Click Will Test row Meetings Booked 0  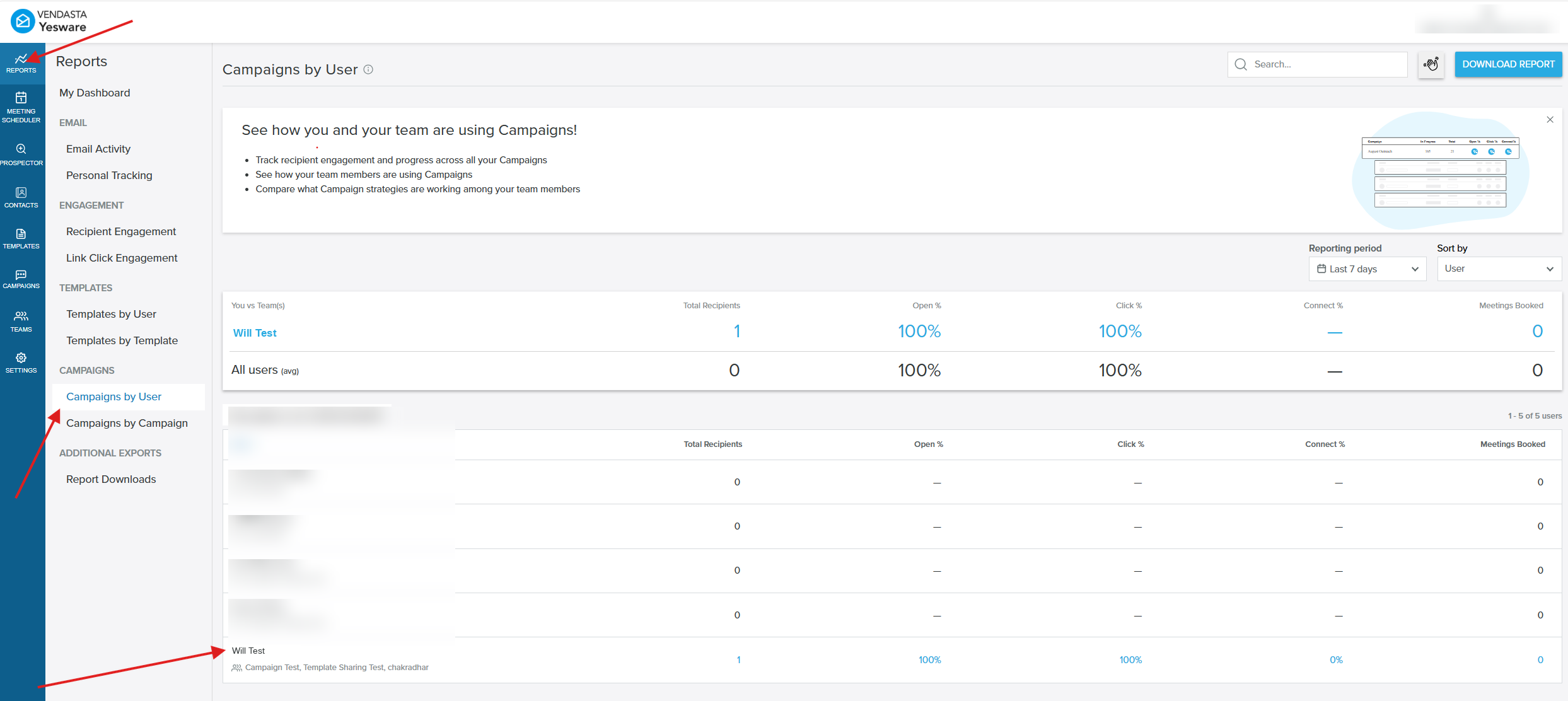click(1540, 660)
